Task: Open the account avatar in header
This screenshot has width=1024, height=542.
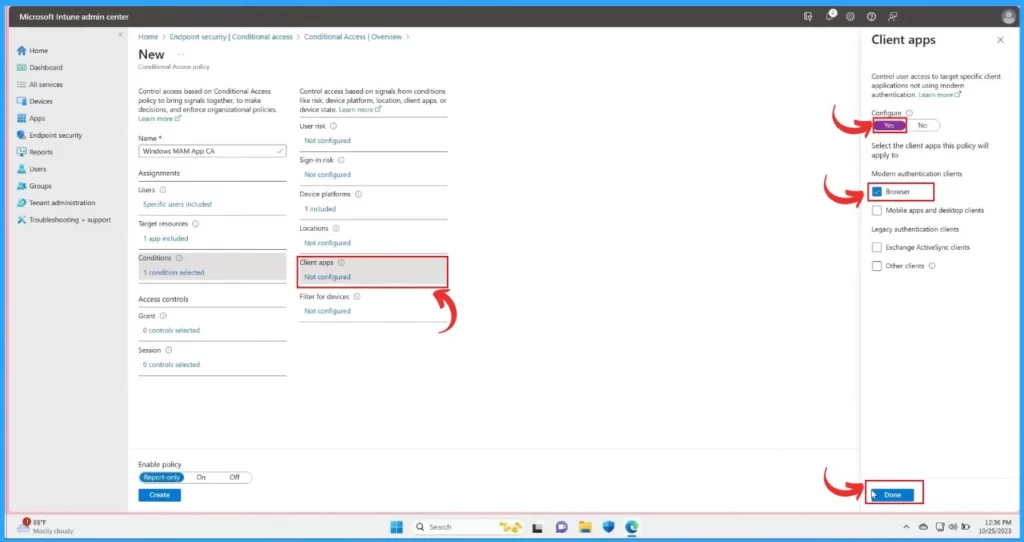Action: click(1008, 16)
